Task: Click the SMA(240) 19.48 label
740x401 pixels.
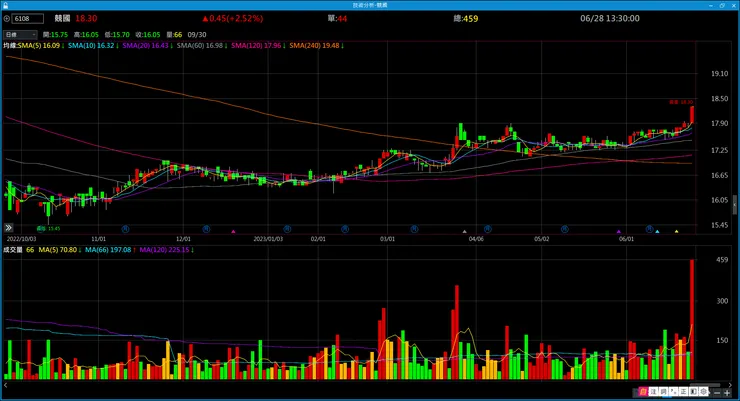Action: pos(316,46)
